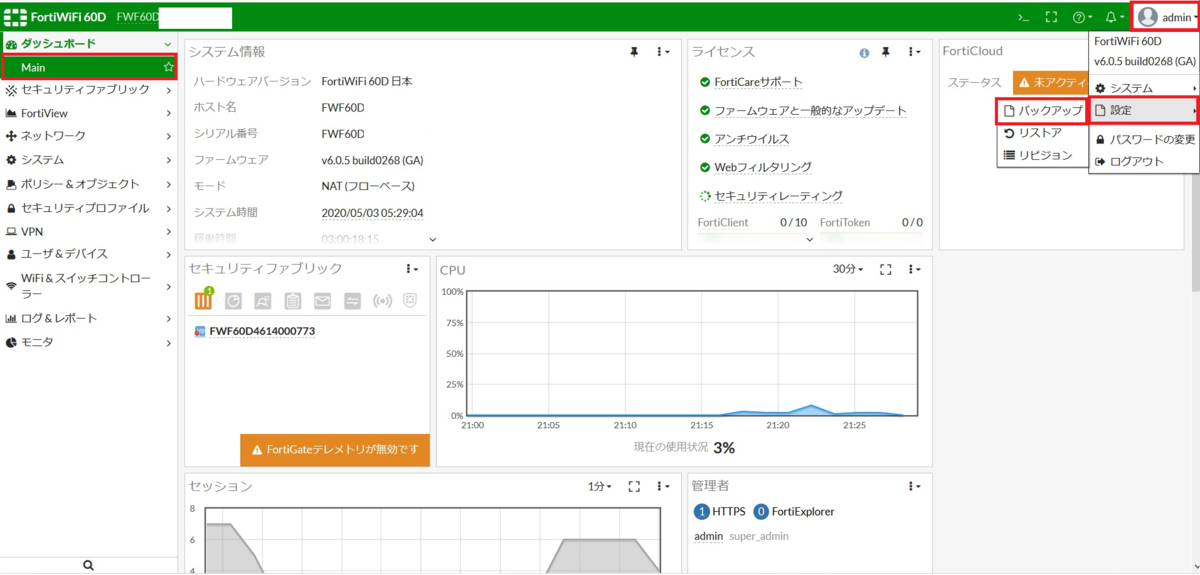Click the star next to Main
This screenshot has width=1200, height=575.
coord(168,67)
